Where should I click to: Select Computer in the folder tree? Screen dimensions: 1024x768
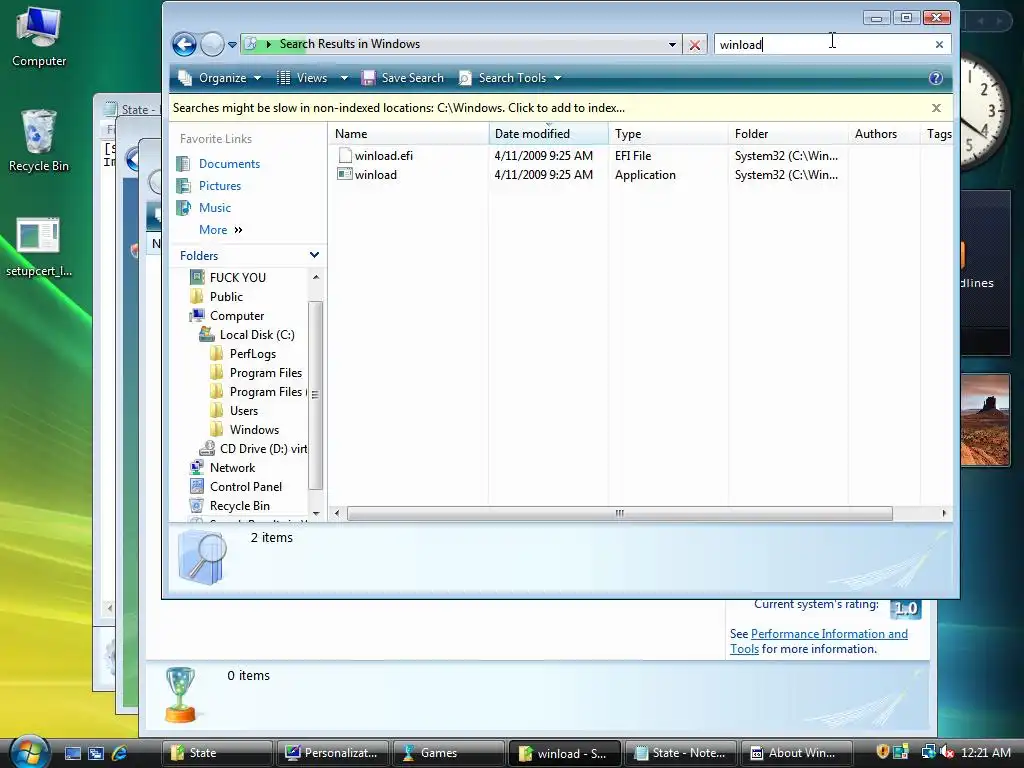point(236,315)
